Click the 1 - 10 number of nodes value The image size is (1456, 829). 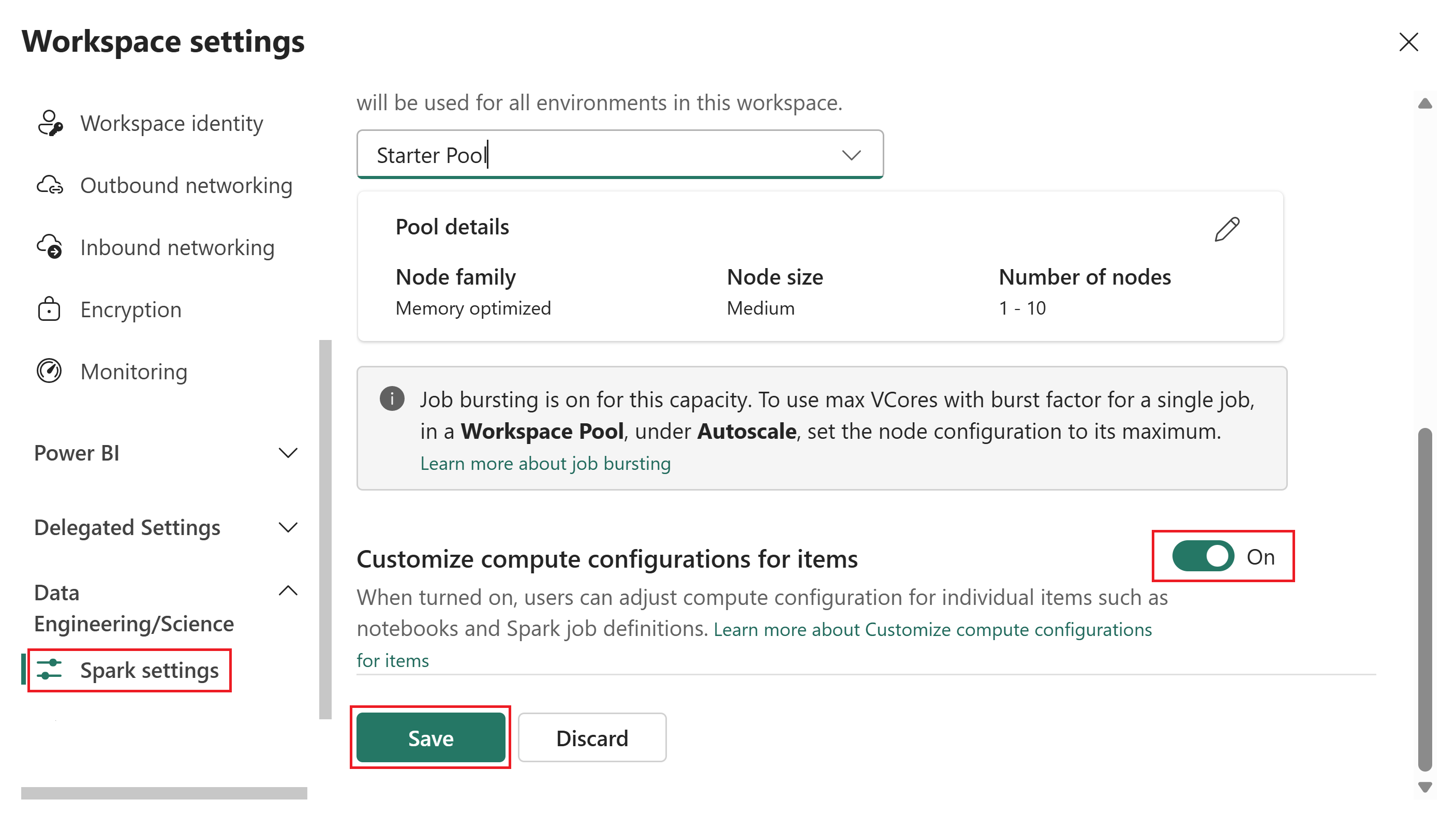point(1022,308)
